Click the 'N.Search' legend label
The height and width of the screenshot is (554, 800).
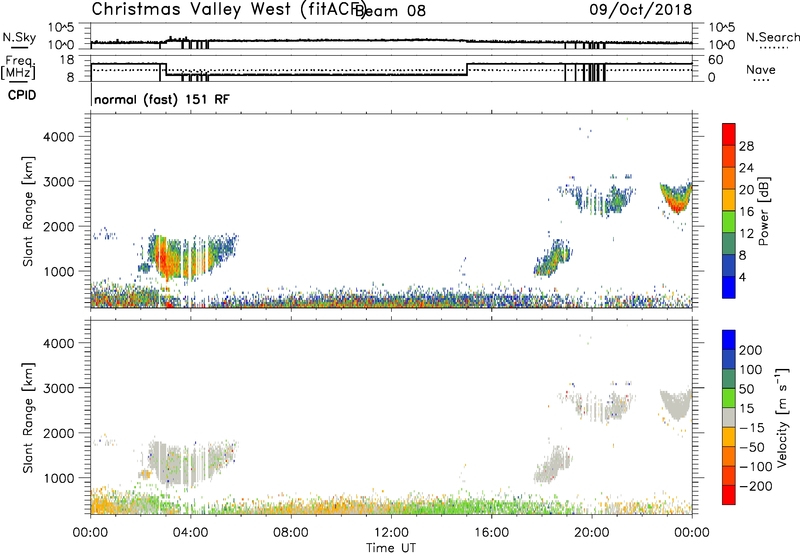pyautogui.click(x=772, y=37)
